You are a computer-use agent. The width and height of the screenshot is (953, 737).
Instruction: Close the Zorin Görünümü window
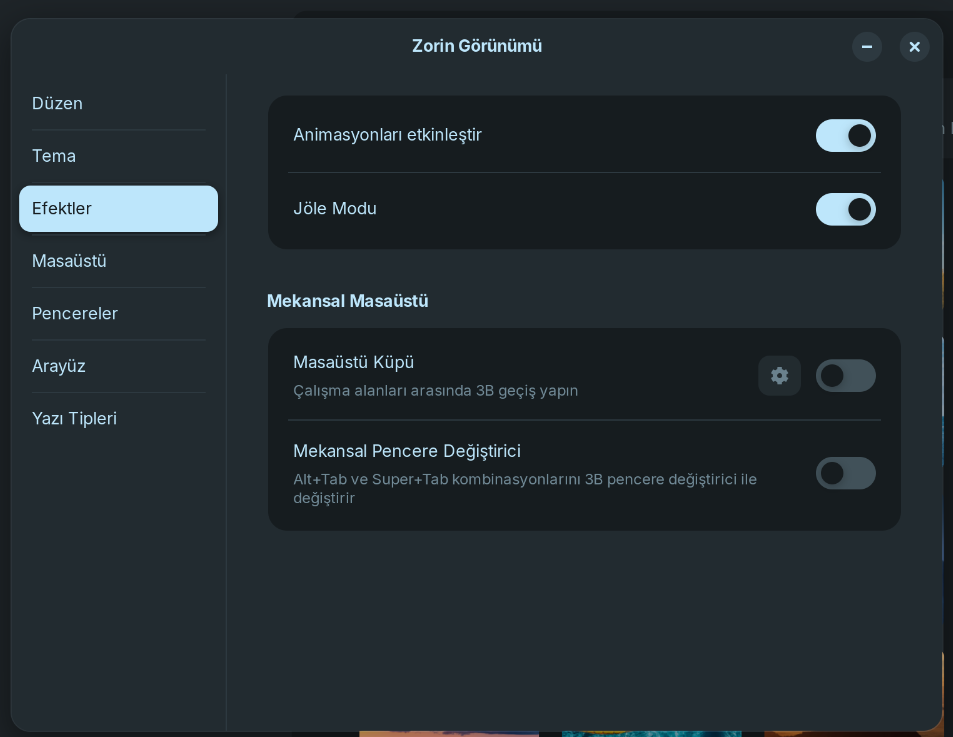coord(914,47)
